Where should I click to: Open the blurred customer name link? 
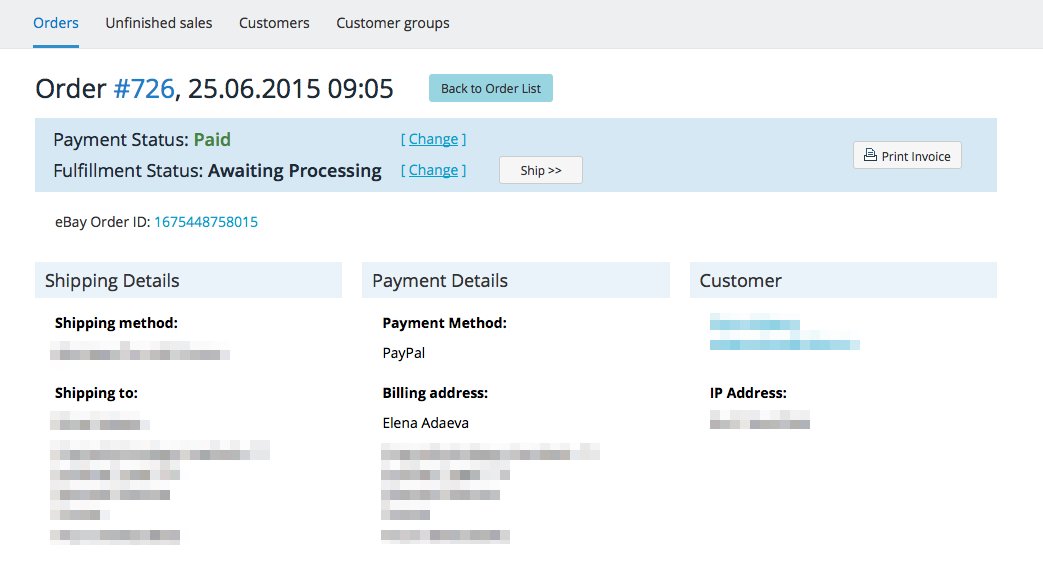click(755, 324)
